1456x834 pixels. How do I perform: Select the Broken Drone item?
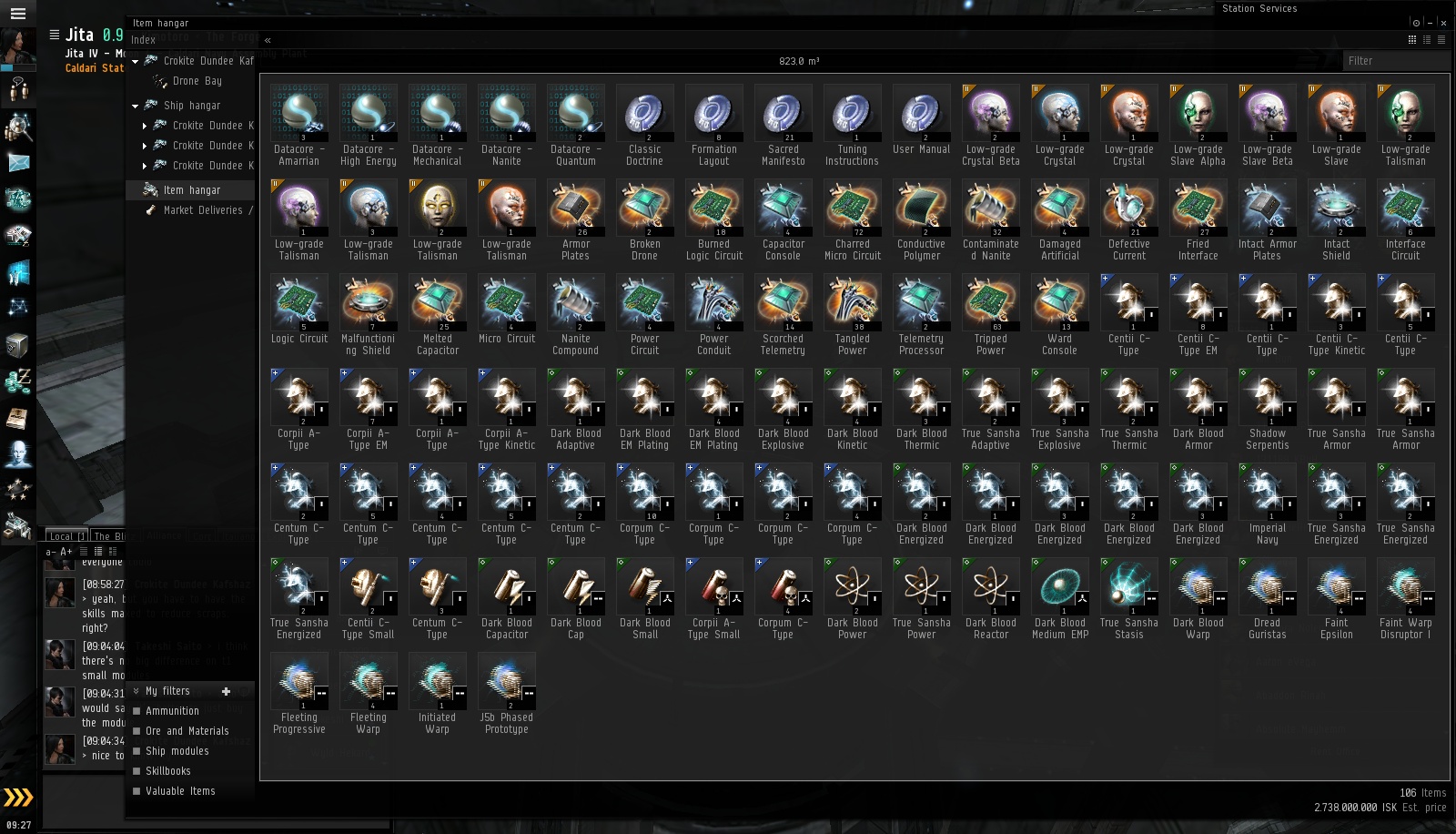tap(645, 220)
